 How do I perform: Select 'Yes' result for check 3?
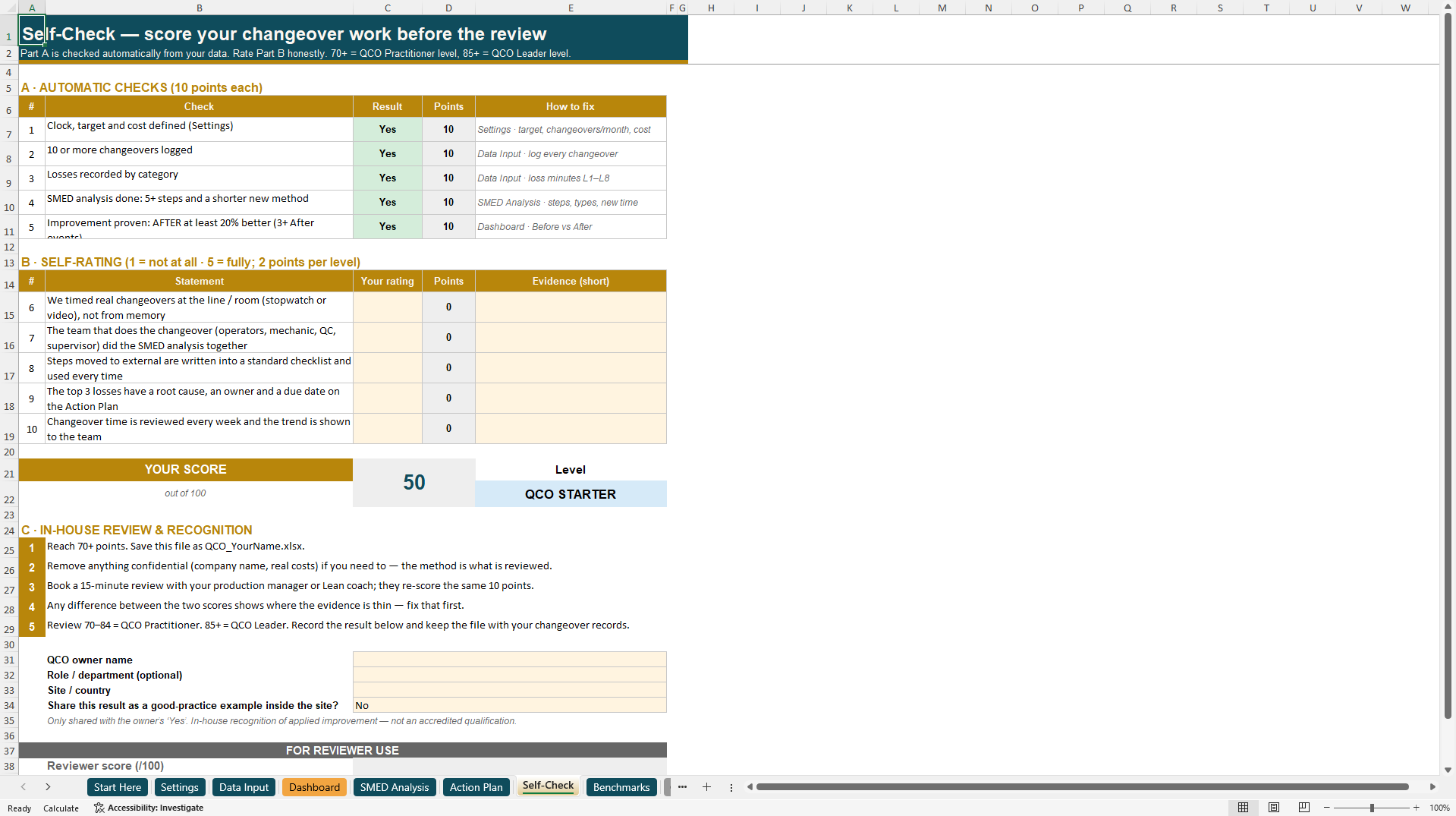pos(387,178)
